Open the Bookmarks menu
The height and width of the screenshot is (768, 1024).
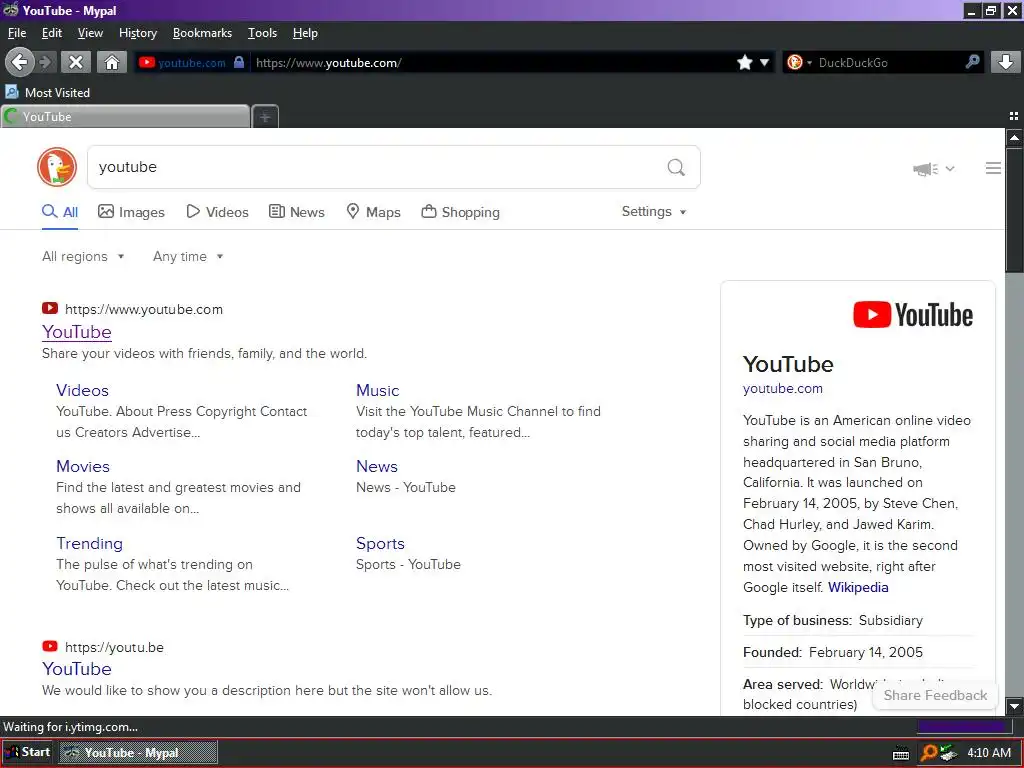[x=202, y=33]
